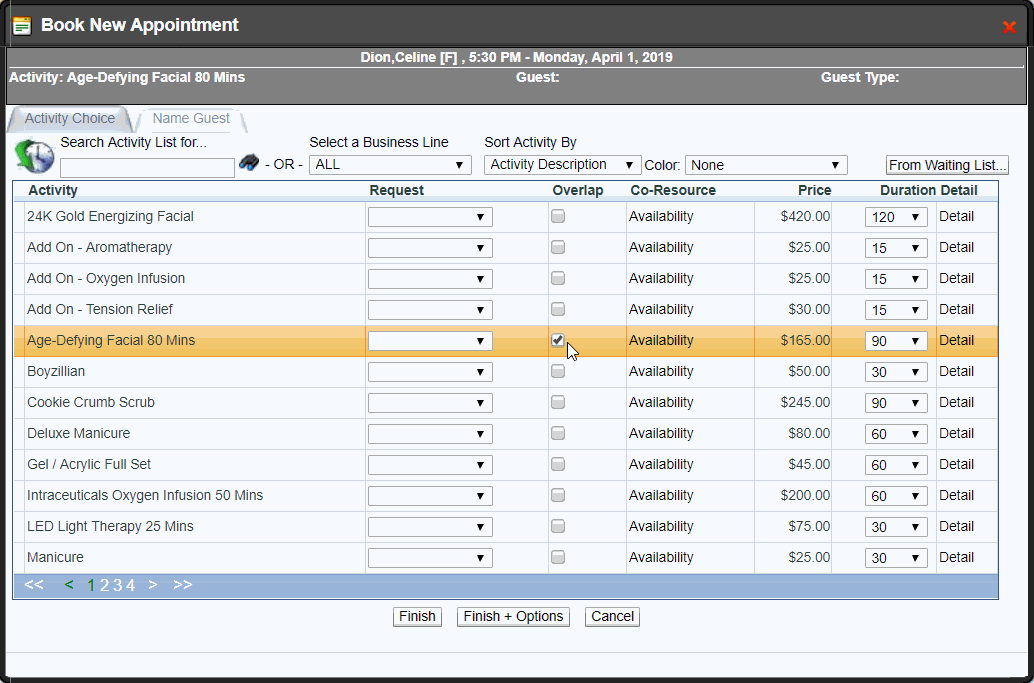The image size is (1034, 683).
Task: Click the $420.00 price cell
Action: click(x=805, y=216)
